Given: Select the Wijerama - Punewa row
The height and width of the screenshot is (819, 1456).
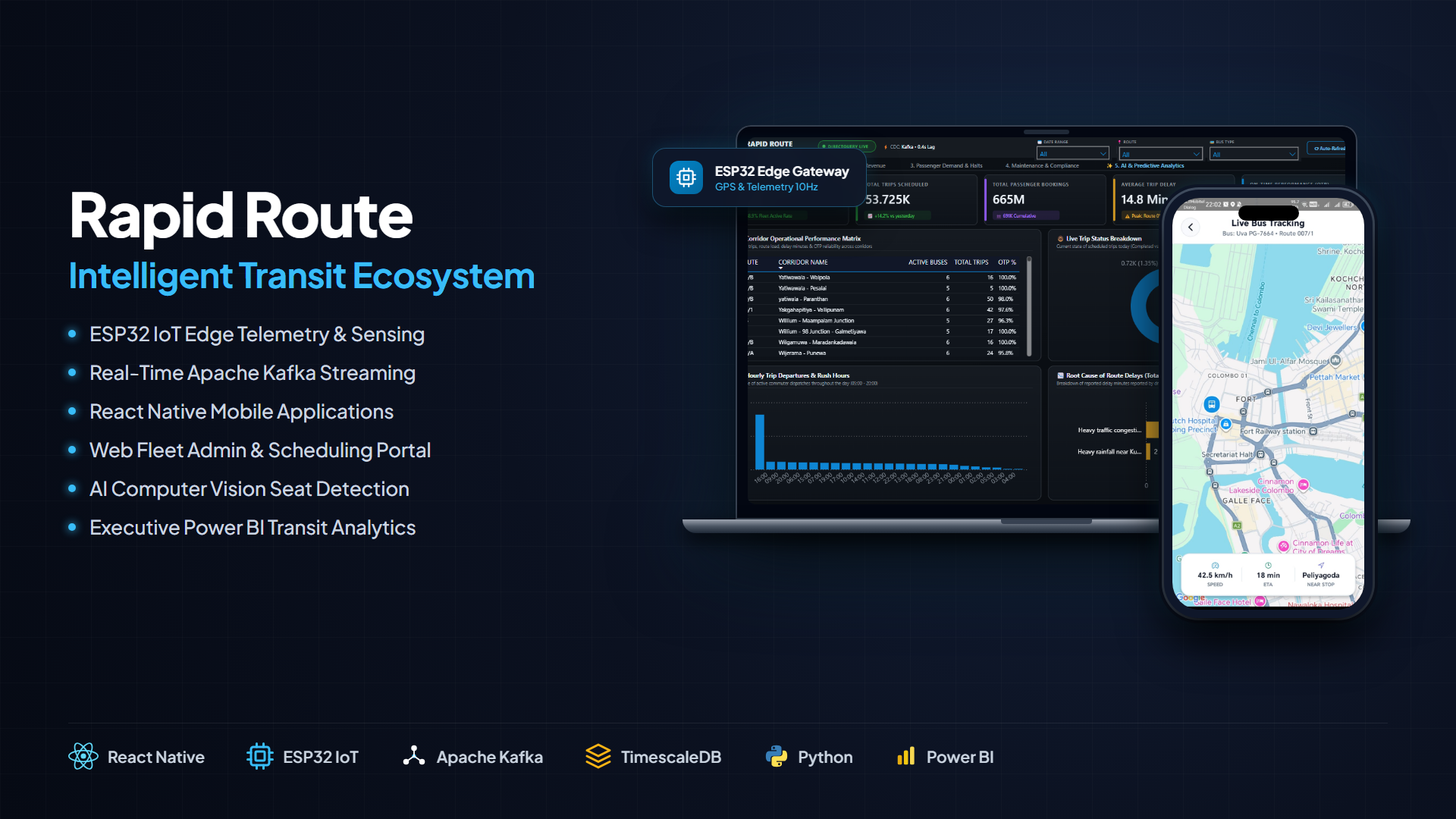Looking at the screenshot, I should click(883, 353).
